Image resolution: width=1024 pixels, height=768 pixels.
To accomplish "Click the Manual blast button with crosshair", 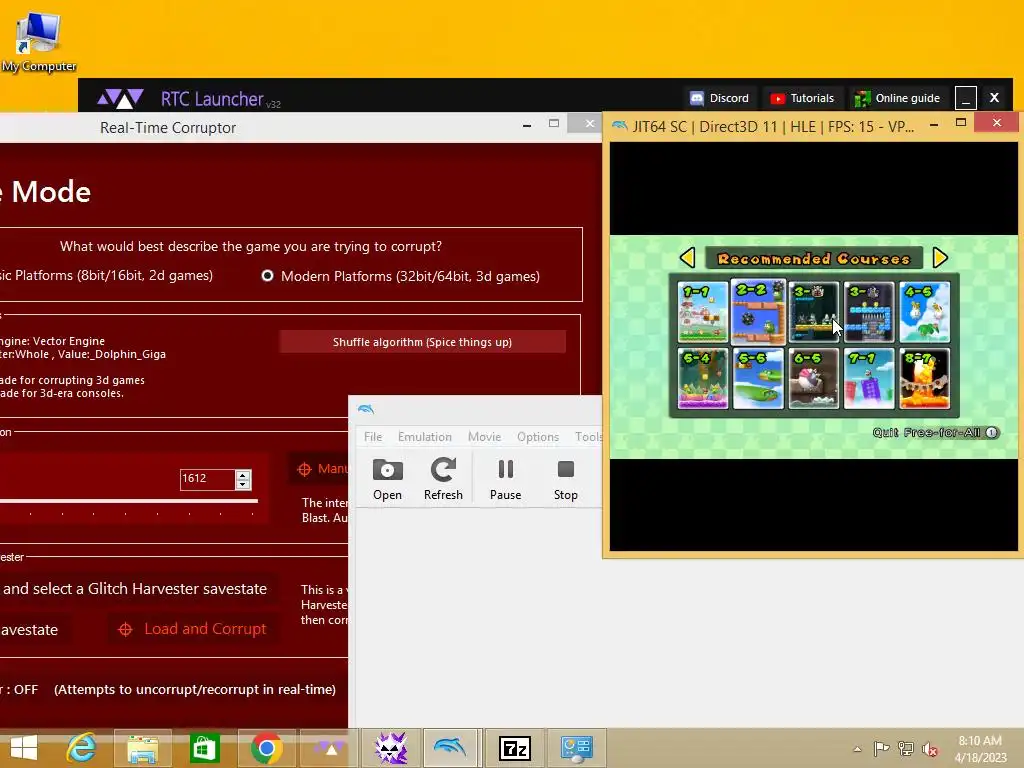I will tap(321, 469).
